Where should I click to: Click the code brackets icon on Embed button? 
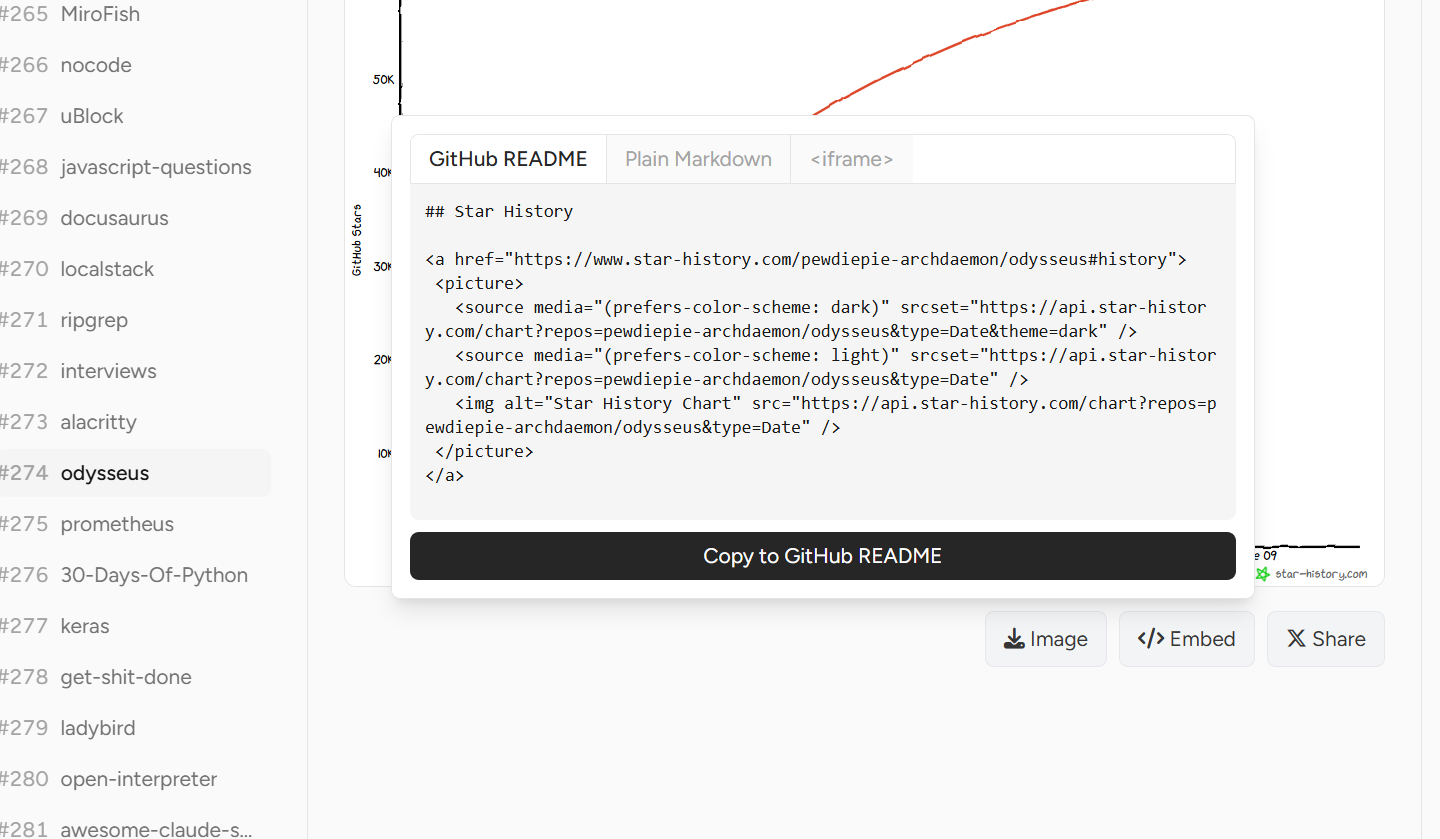[1151, 639]
